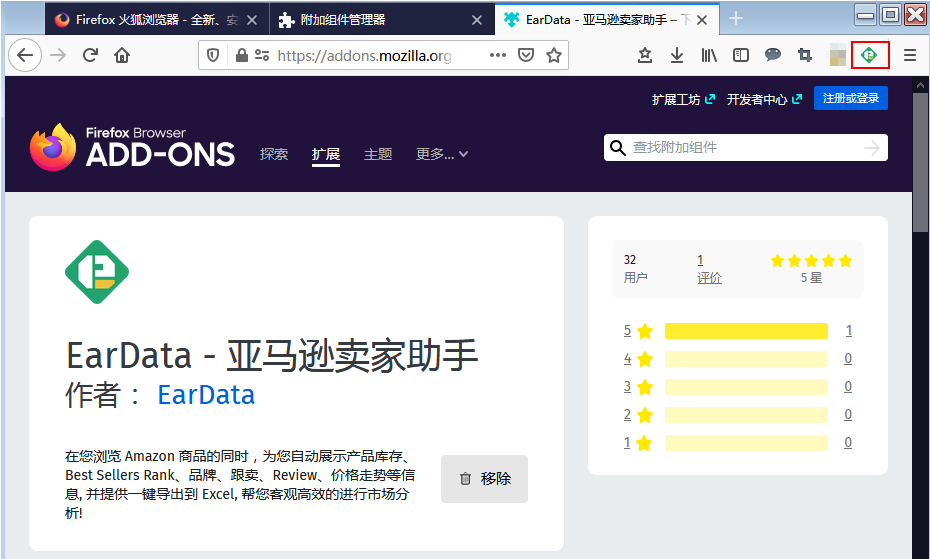
Task: Submit search with the arrow button
Action: (x=872, y=147)
